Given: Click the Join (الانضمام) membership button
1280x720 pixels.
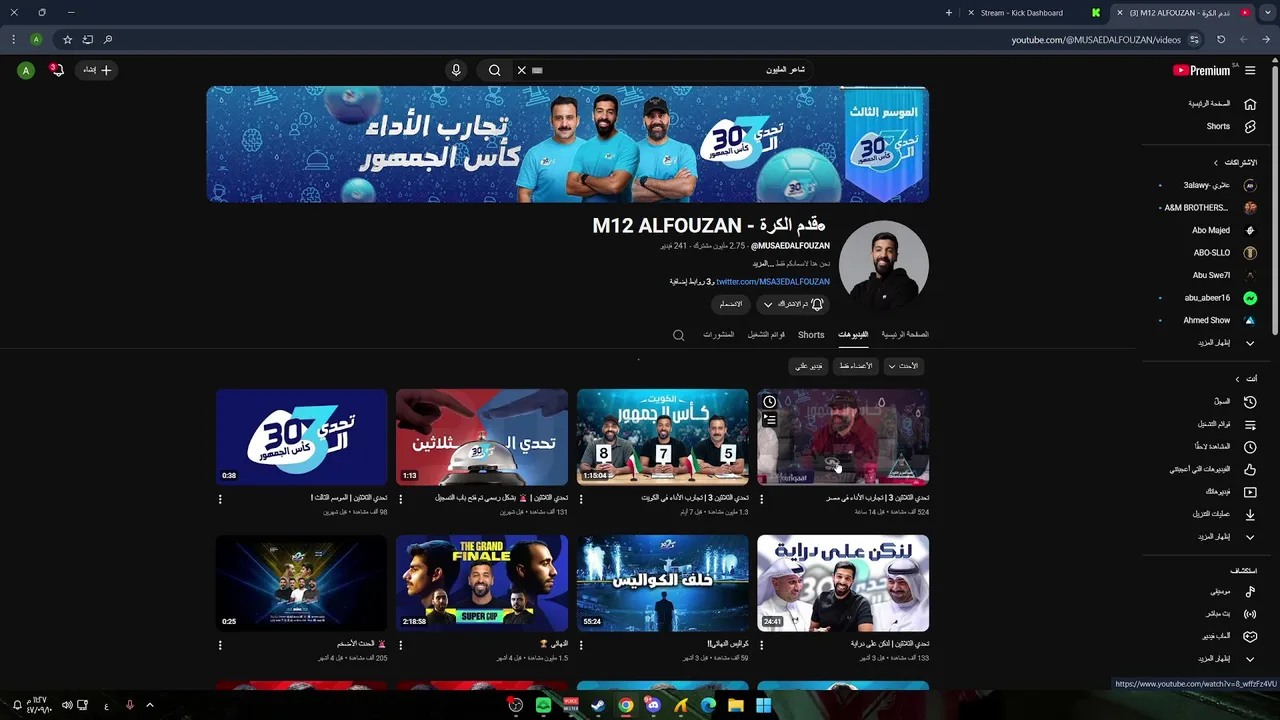Looking at the screenshot, I should point(731,304).
